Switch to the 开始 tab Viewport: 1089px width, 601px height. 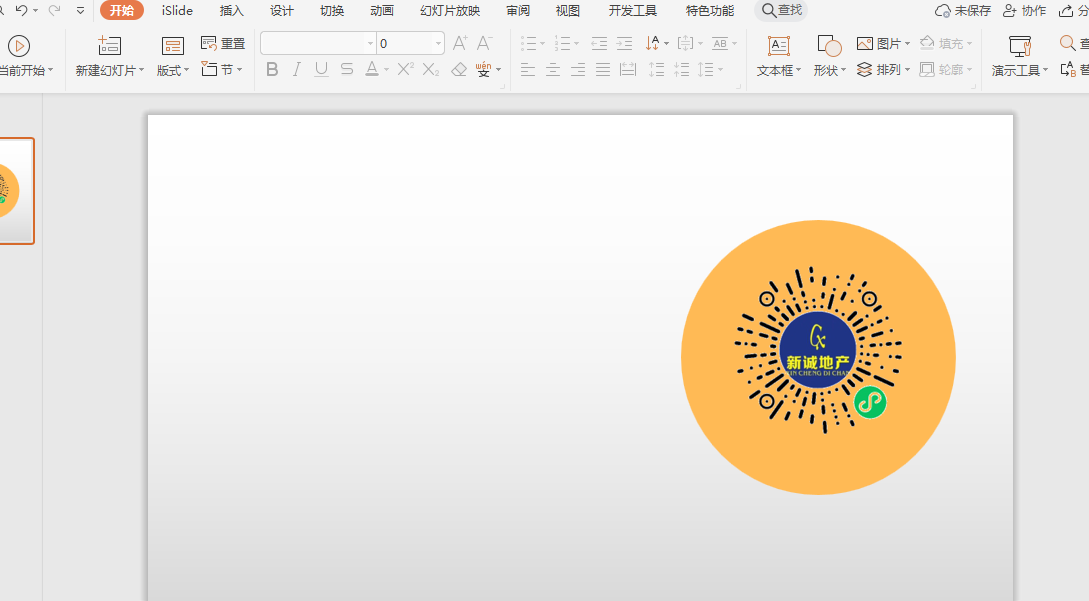pos(122,10)
